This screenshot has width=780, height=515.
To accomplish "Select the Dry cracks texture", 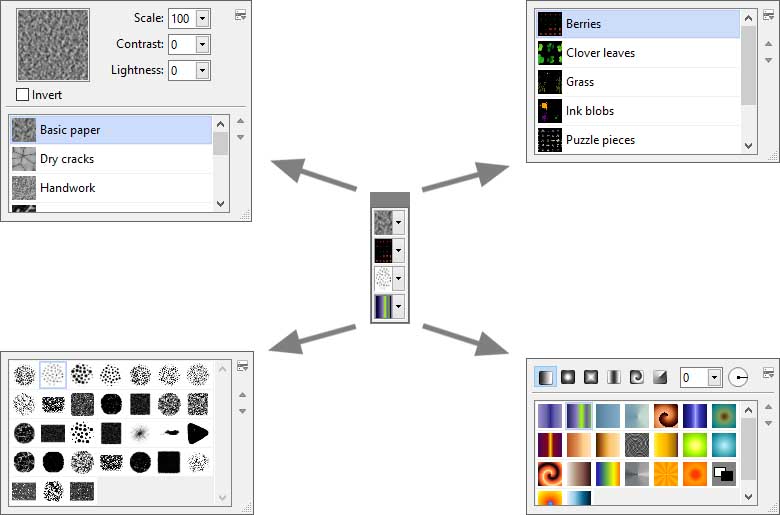I will pyautogui.click(x=111, y=159).
